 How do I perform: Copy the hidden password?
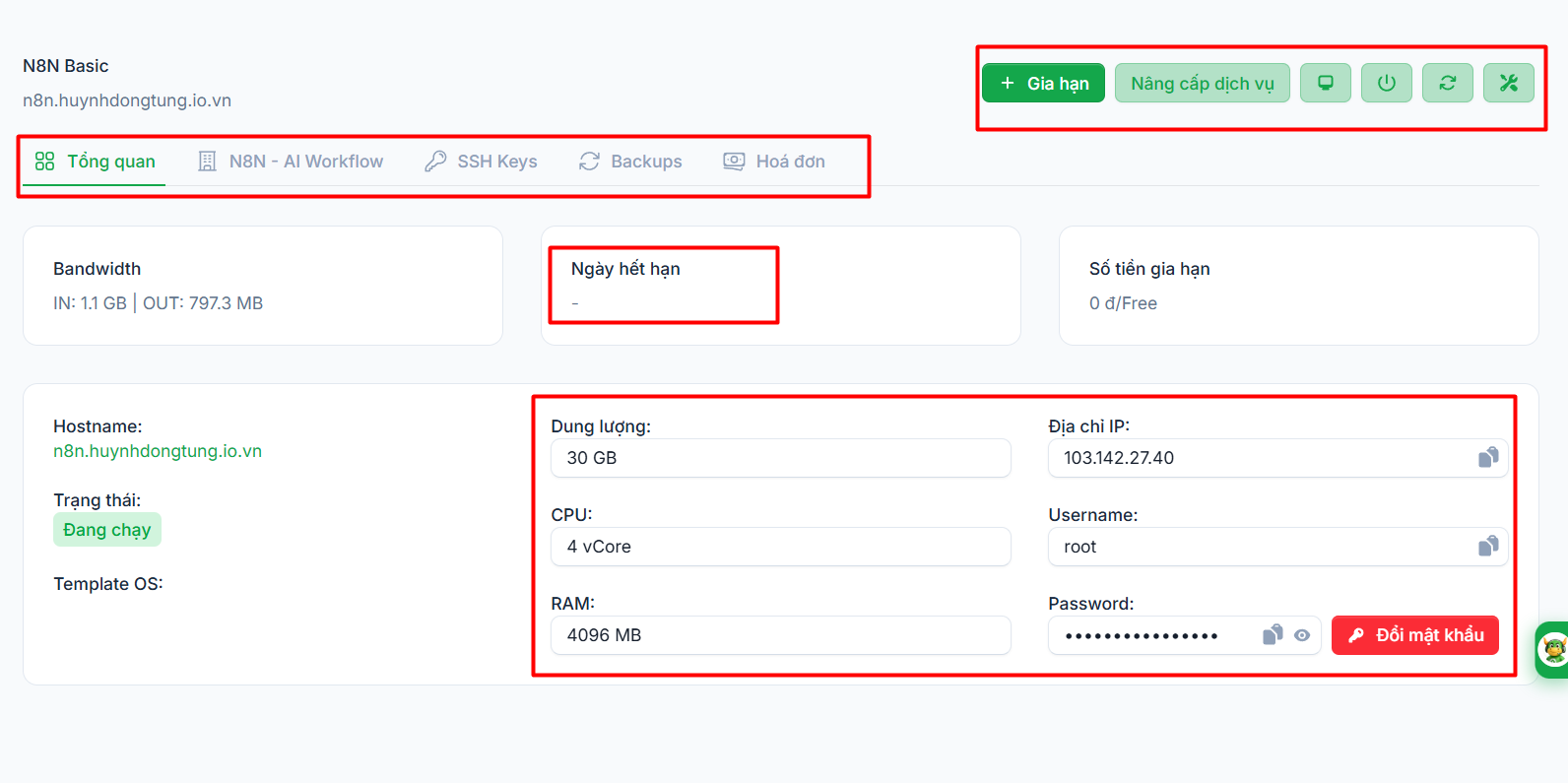[x=1273, y=634]
